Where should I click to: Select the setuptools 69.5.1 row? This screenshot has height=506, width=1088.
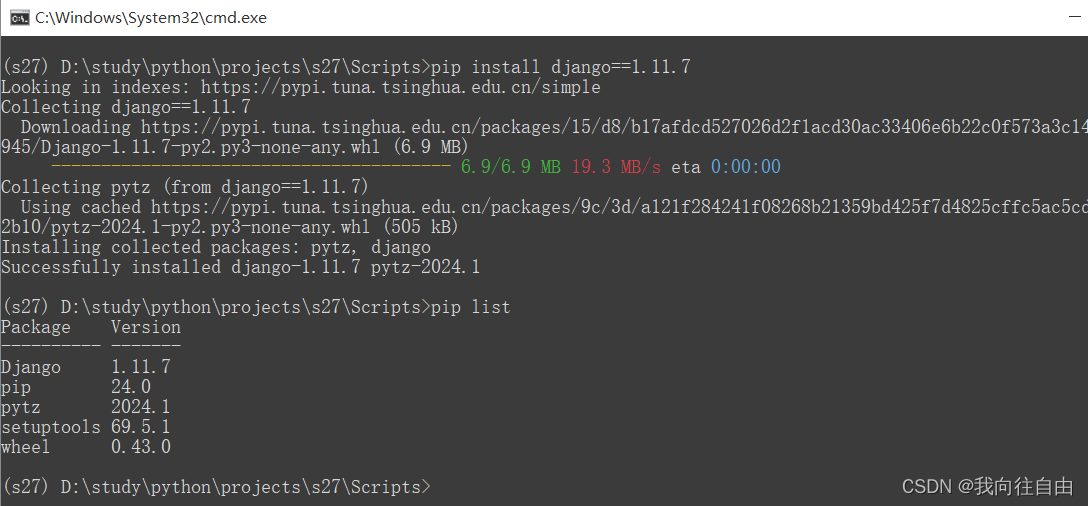click(x=85, y=426)
